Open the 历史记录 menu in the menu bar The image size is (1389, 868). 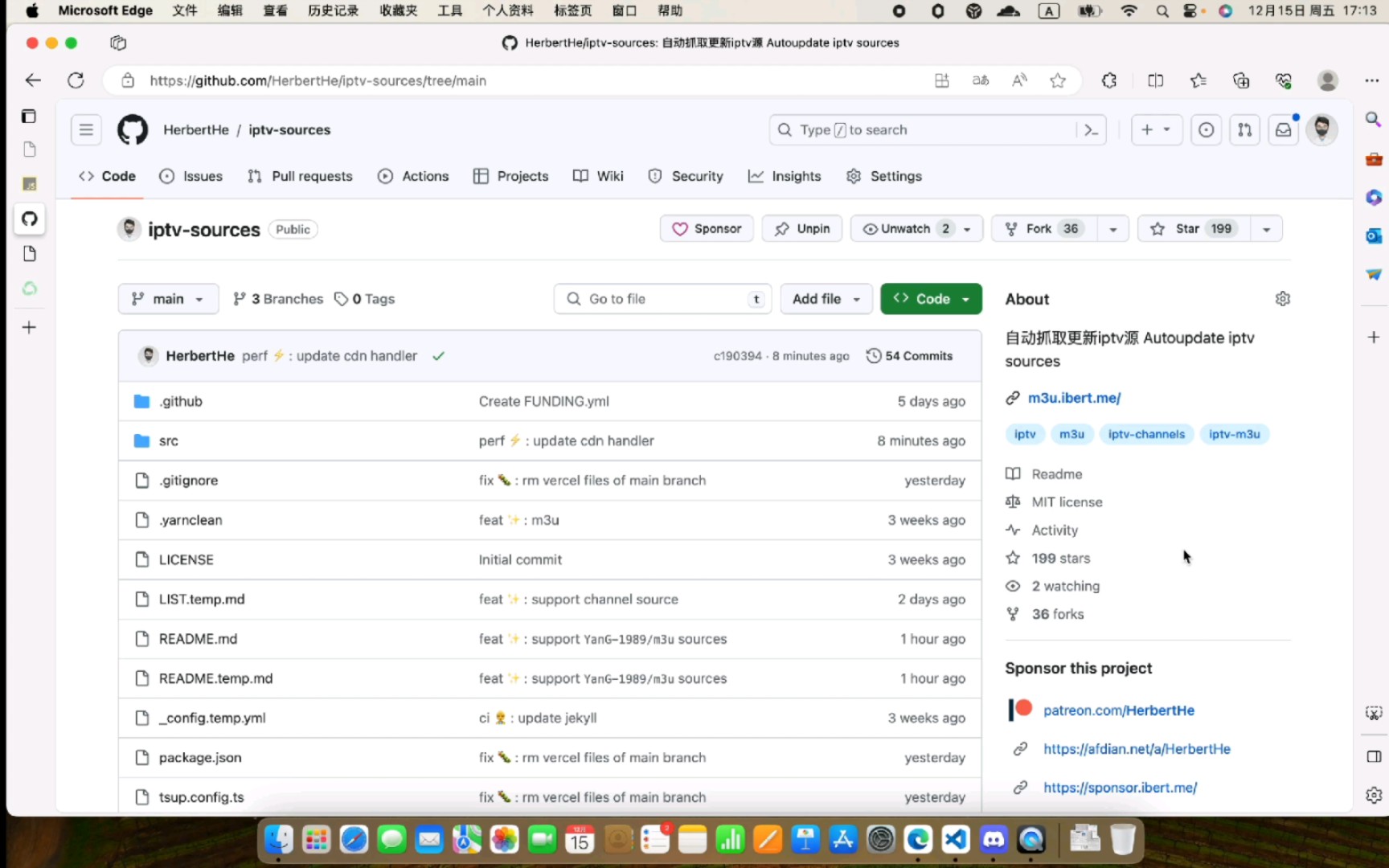(334, 10)
